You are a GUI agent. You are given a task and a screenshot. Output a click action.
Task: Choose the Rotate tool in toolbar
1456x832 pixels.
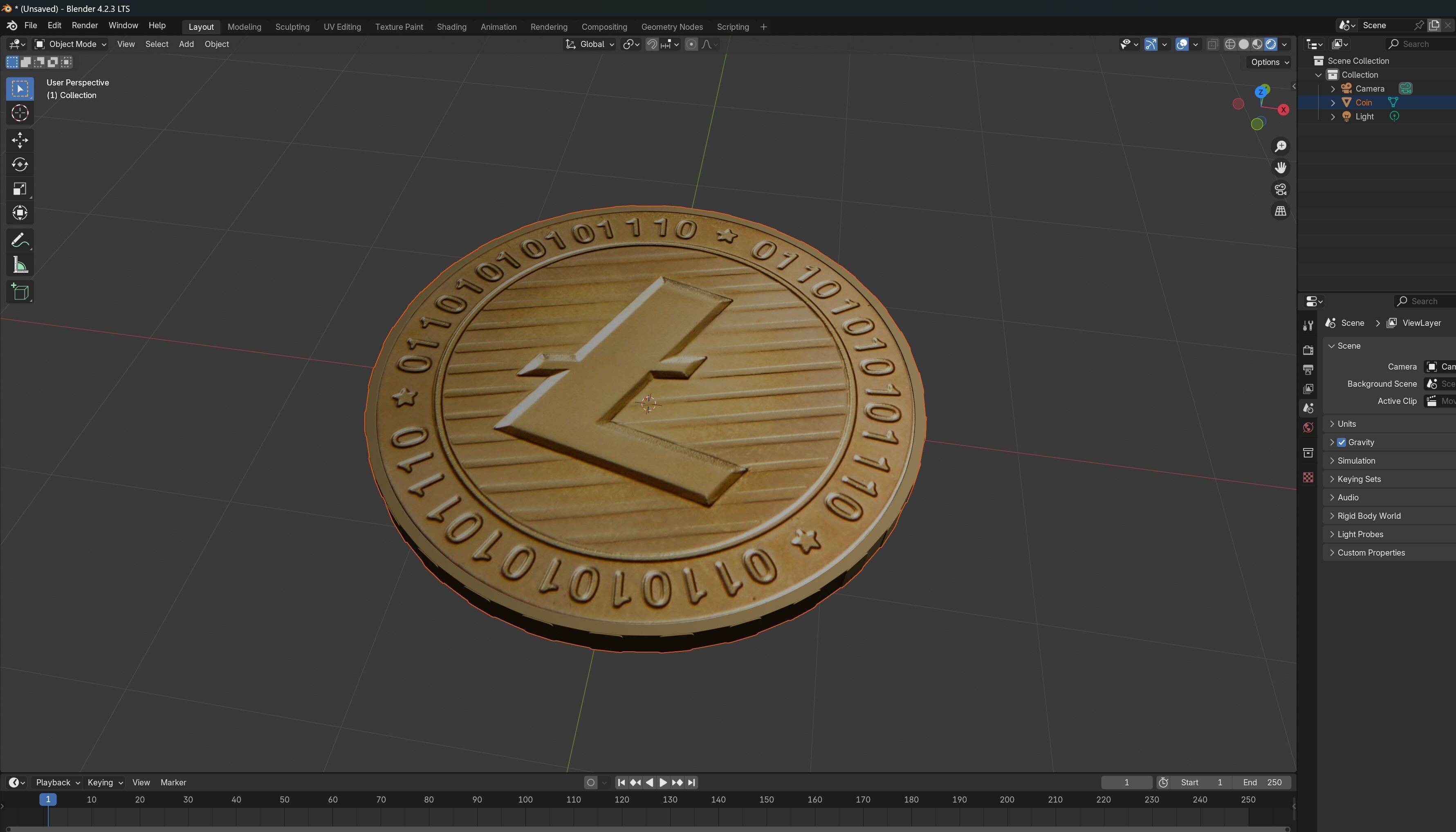[x=20, y=165]
